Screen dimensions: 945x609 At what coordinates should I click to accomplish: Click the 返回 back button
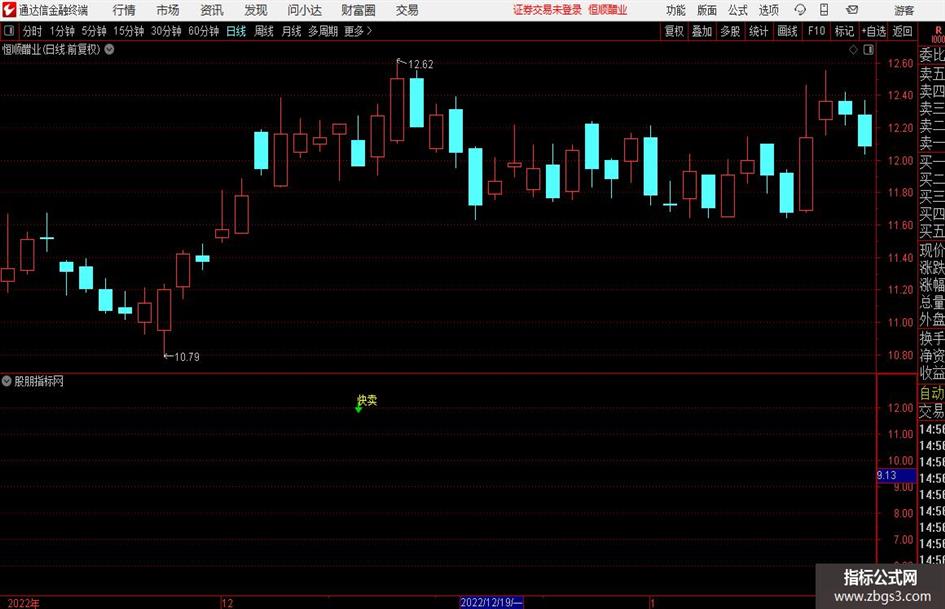point(902,31)
